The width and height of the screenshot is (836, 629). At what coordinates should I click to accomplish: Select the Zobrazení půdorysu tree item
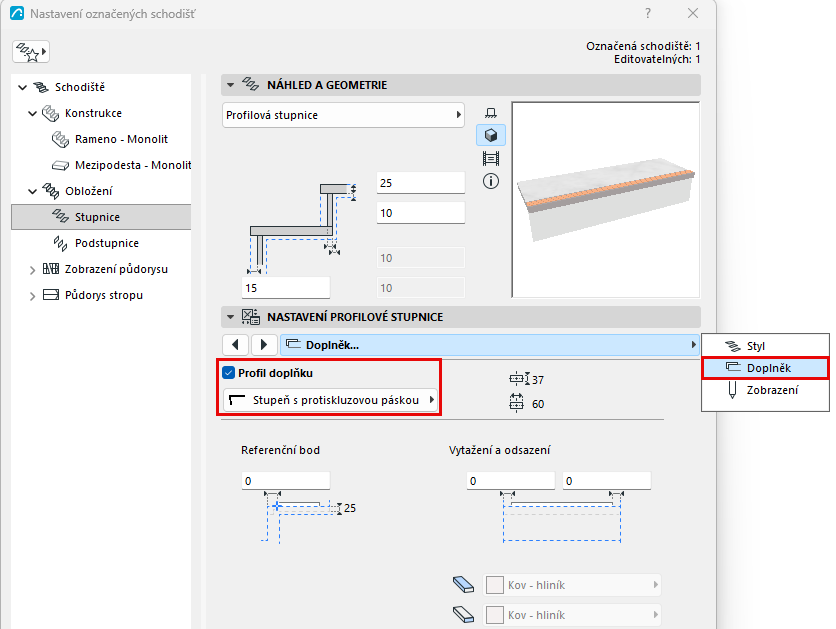116,269
